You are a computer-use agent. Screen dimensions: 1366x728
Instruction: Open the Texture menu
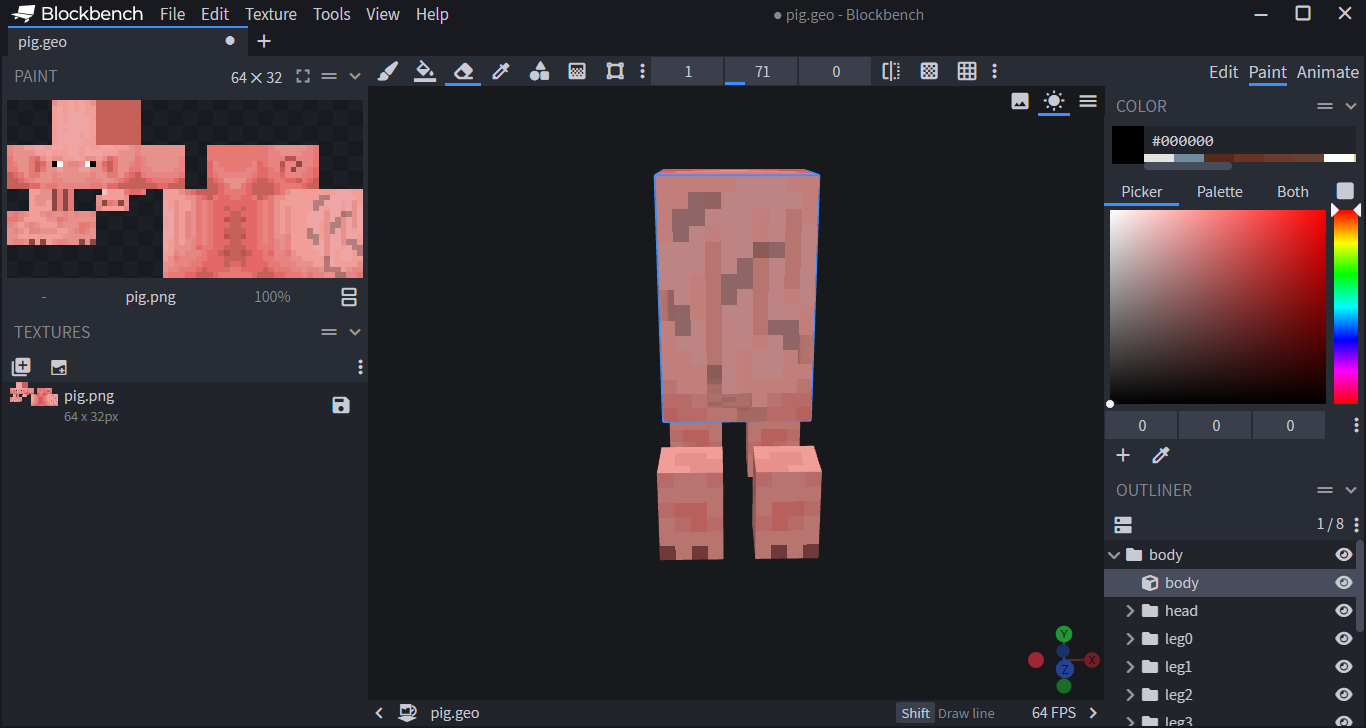click(x=271, y=14)
